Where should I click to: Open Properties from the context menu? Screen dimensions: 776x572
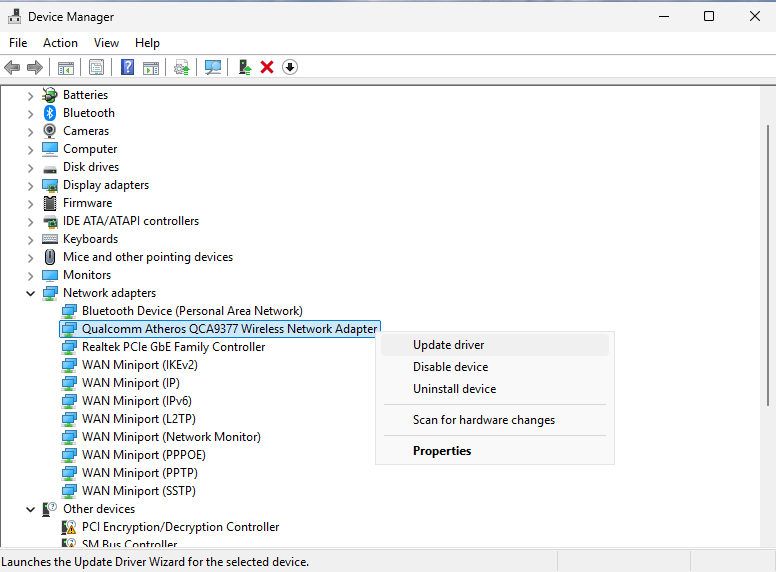[x=442, y=451]
